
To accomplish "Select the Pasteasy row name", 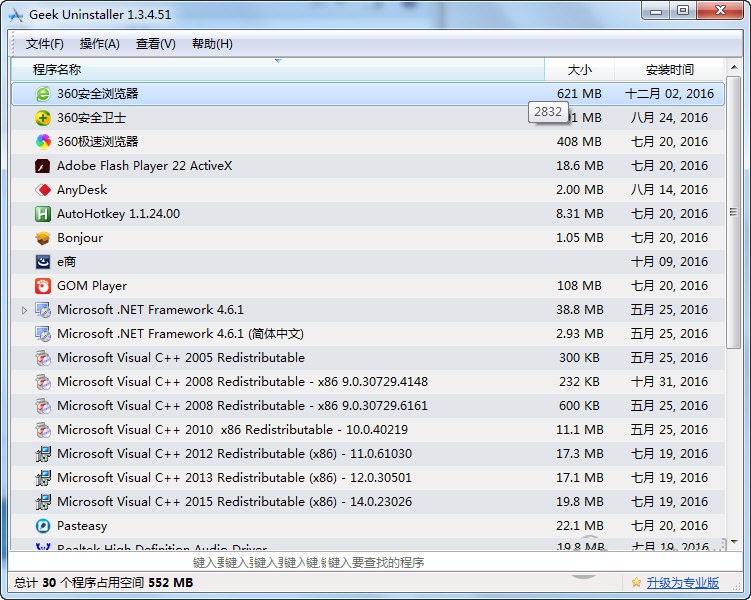I will (82, 526).
